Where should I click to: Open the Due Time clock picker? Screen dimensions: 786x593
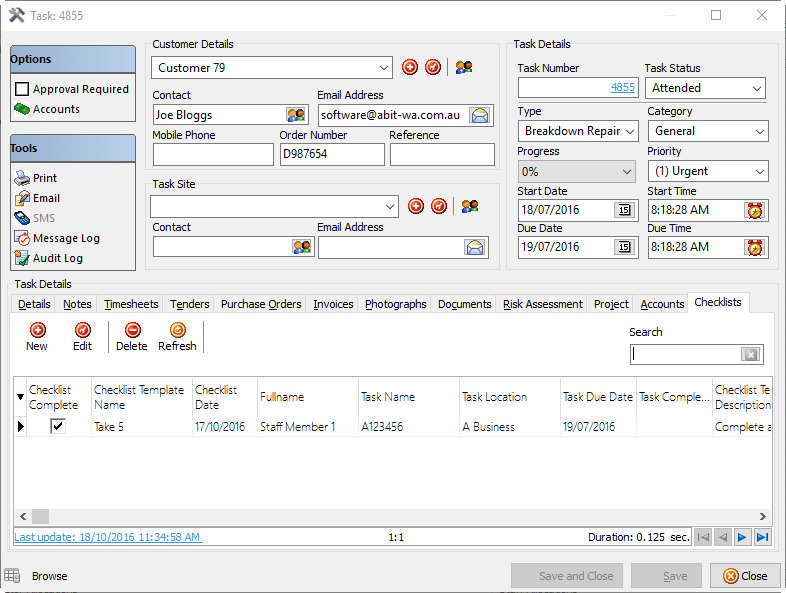[754, 247]
